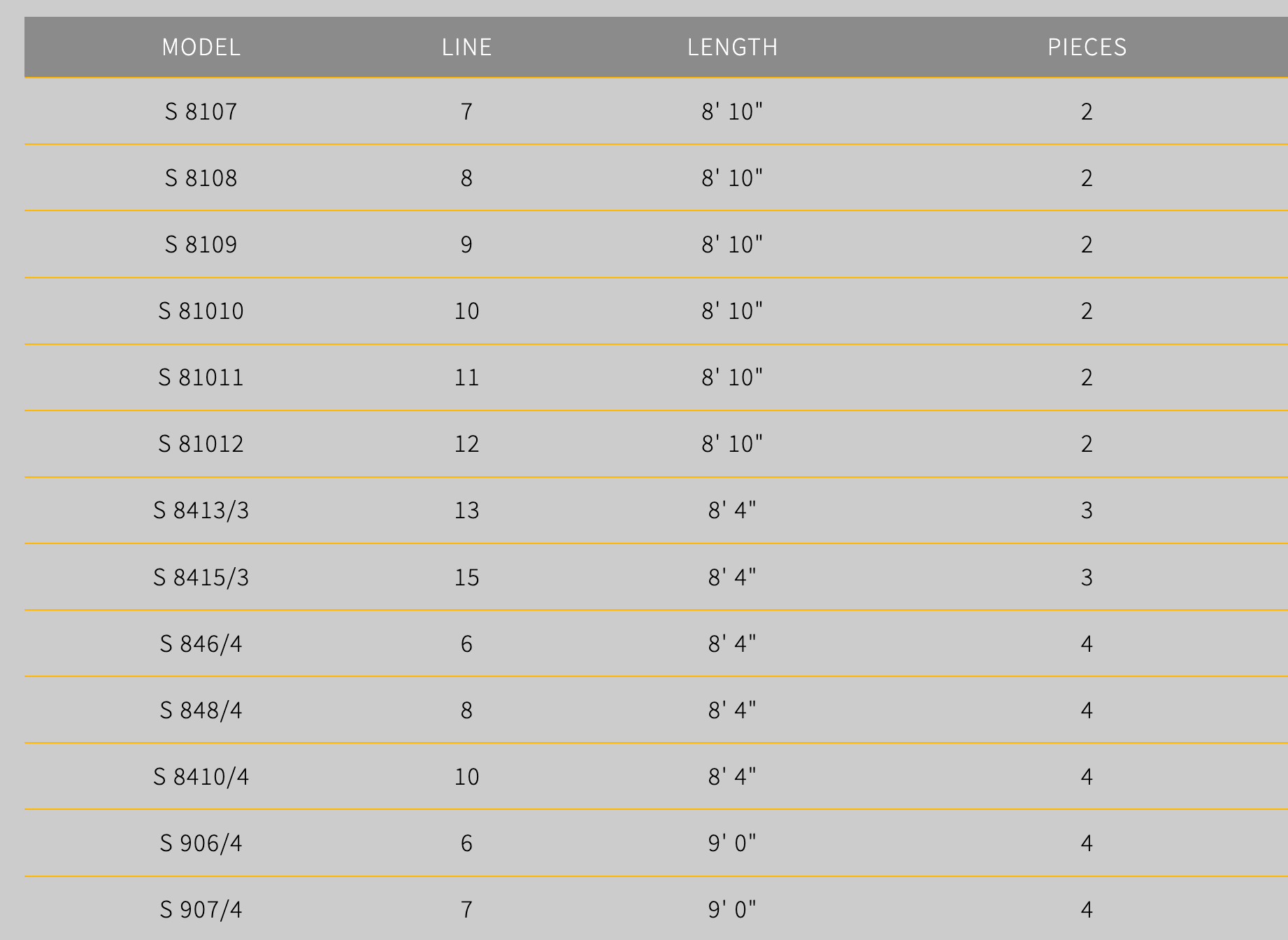Click model S 8413/3
Viewport: 1288px width, 940px height.
pyautogui.click(x=201, y=510)
